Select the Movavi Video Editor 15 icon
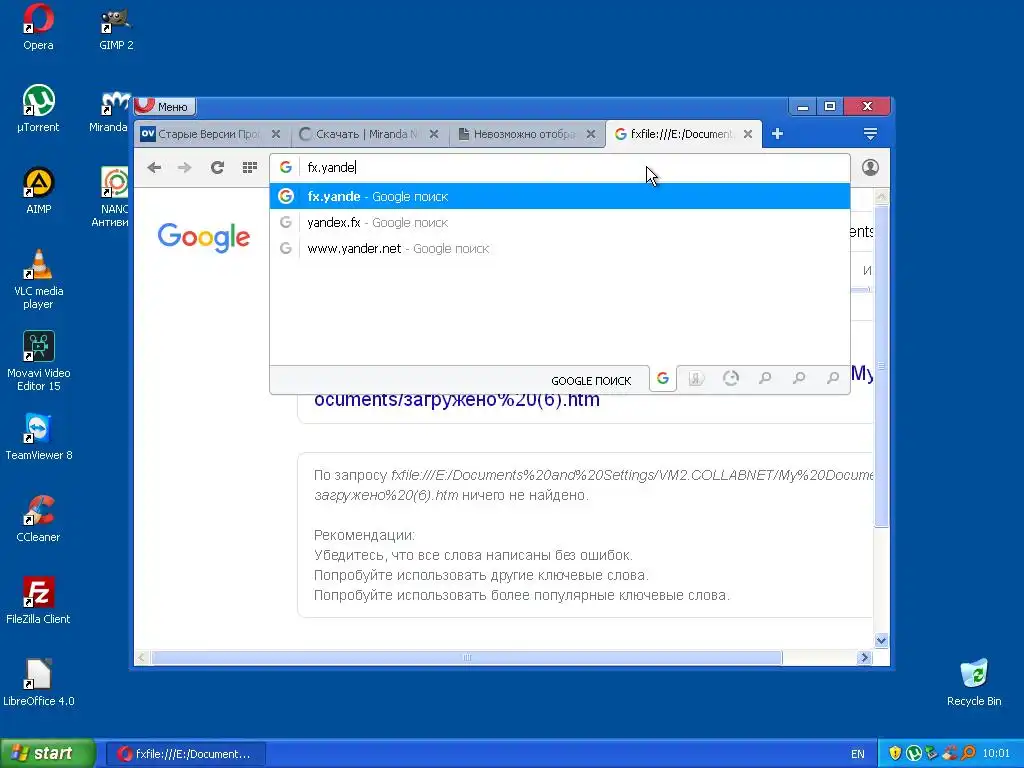Viewport: 1024px width, 768px height. pos(38,361)
